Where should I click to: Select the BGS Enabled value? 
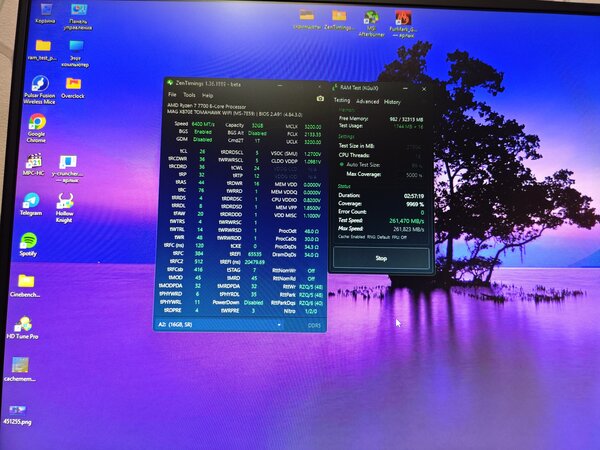point(203,132)
